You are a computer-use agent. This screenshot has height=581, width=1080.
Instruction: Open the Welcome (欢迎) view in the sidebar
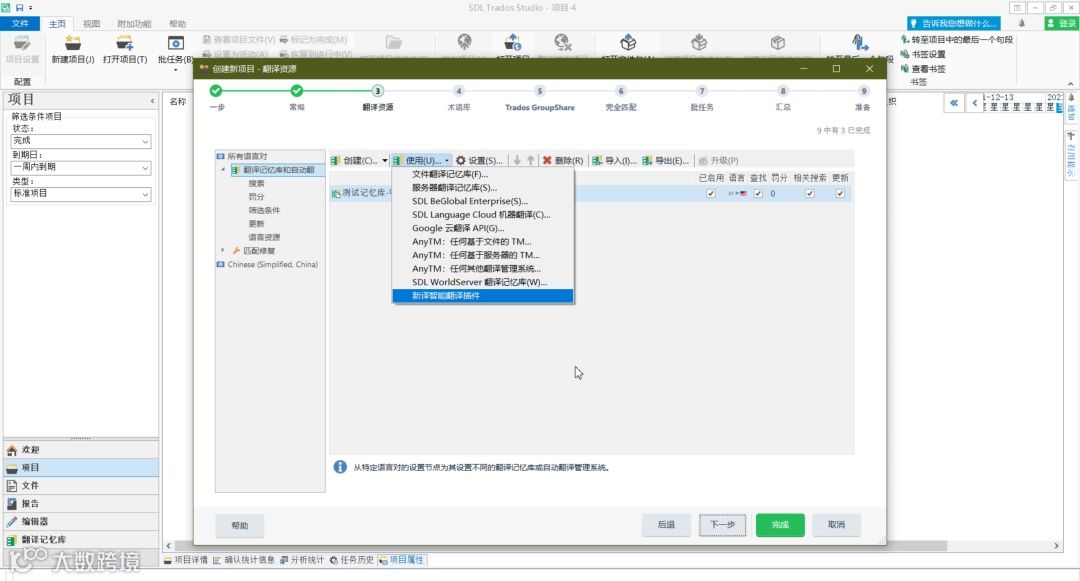[81, 450]
